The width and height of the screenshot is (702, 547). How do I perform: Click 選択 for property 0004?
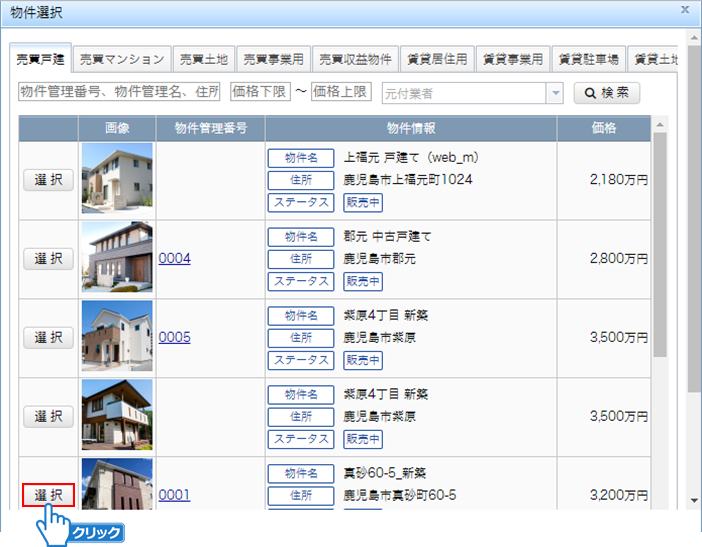[48, 258]
